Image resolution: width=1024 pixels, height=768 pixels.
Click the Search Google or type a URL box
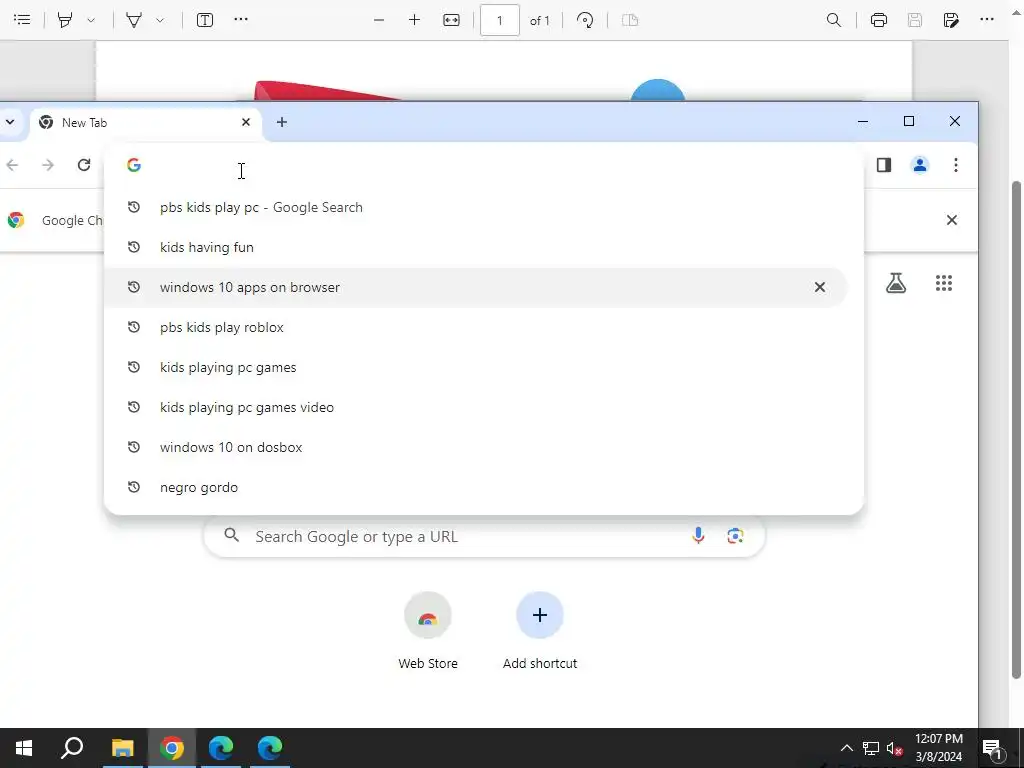tap(484, 536)
